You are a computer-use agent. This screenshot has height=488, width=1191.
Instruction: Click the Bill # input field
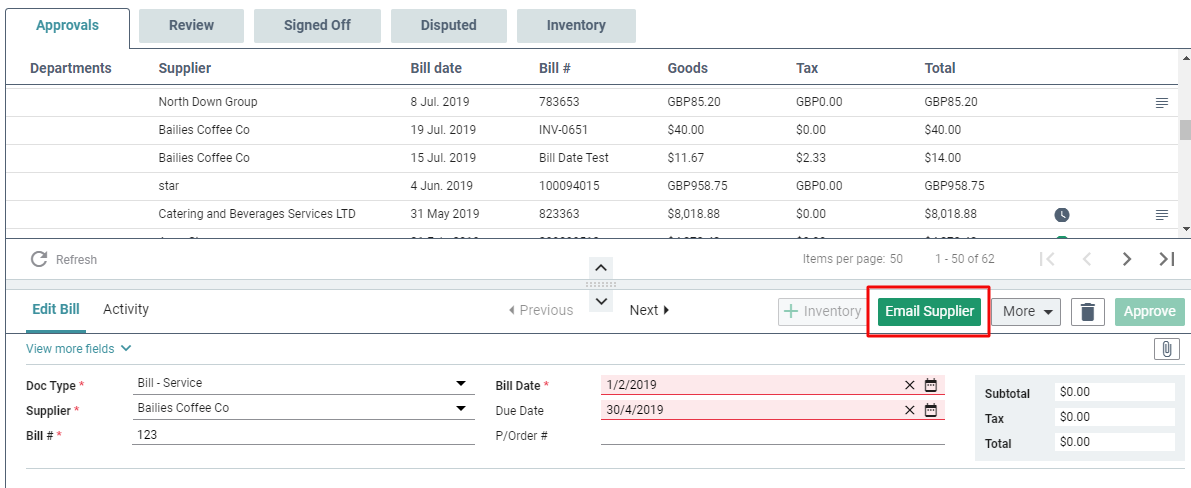(x=303, y=435)
